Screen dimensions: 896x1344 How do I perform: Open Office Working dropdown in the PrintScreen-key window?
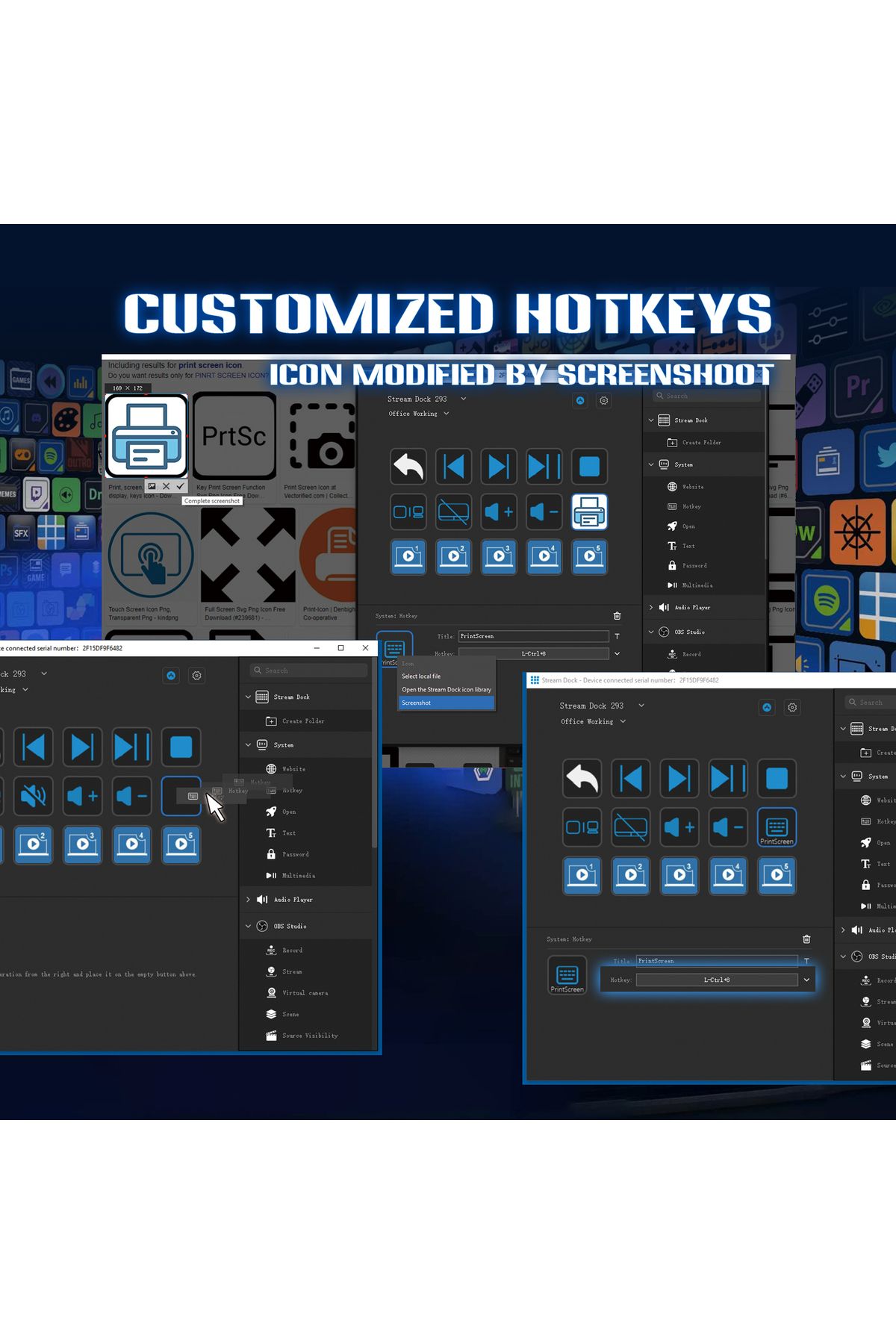click(623, 721)
